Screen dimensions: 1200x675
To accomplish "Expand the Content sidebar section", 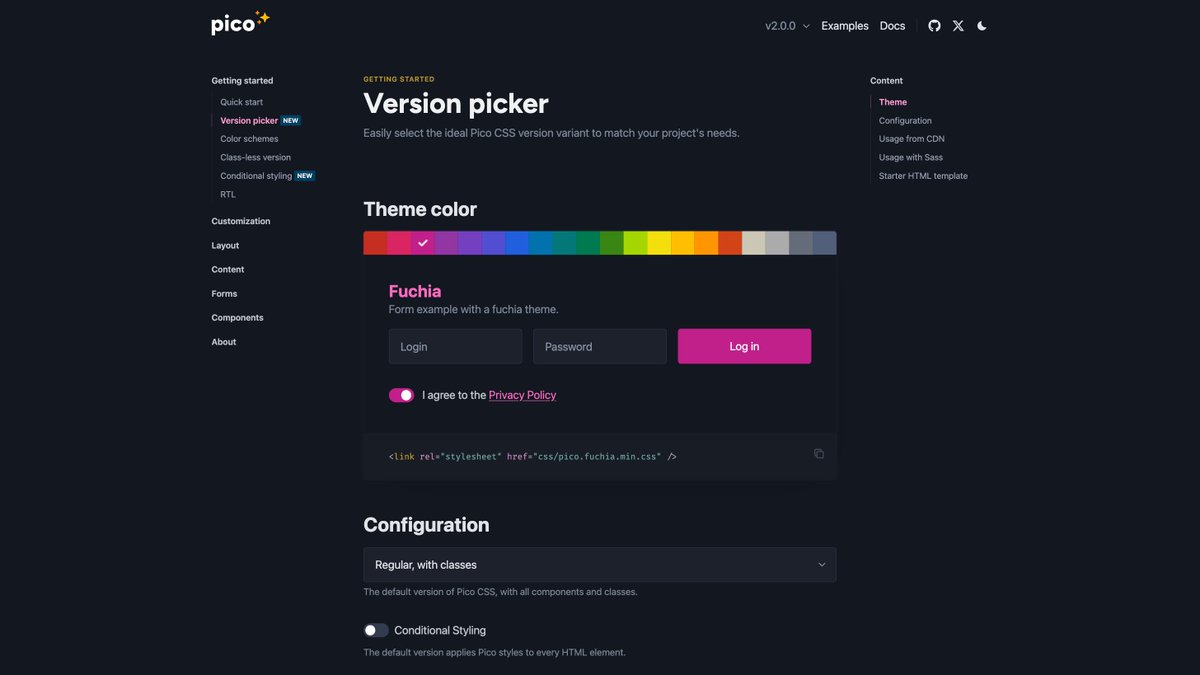I will pyautogui.click(x=228, y=270).
